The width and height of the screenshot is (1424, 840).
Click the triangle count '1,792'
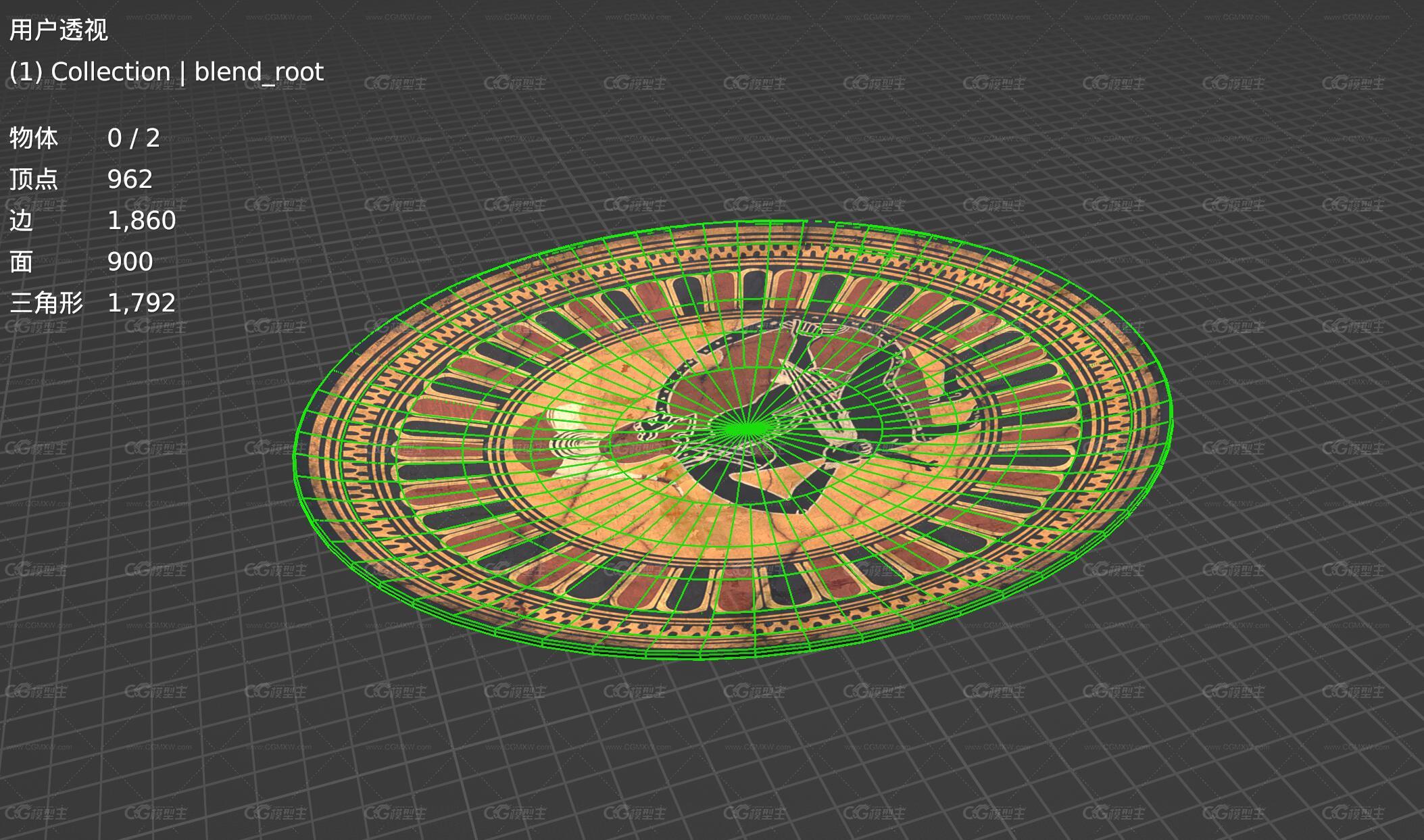(142, 303)
